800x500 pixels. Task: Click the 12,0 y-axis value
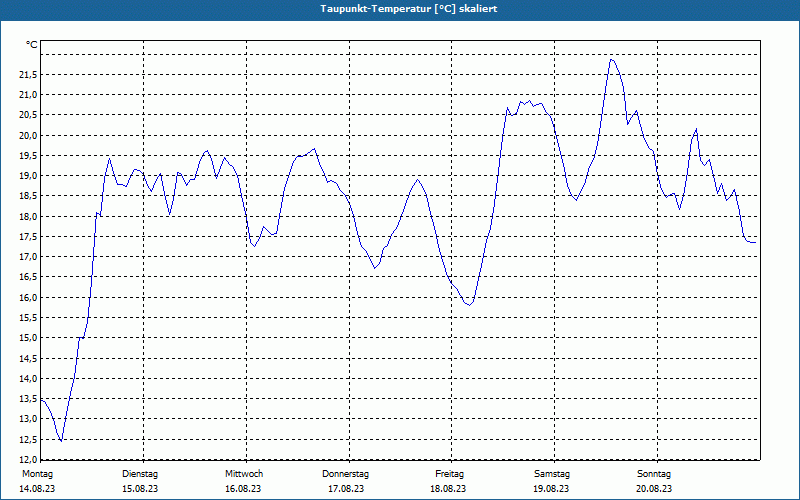(28, 459)
